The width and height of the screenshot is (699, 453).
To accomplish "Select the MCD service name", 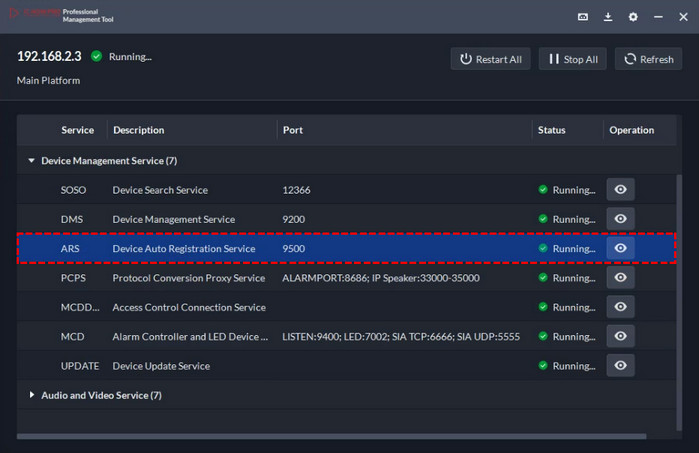I will tap(72, 337).
